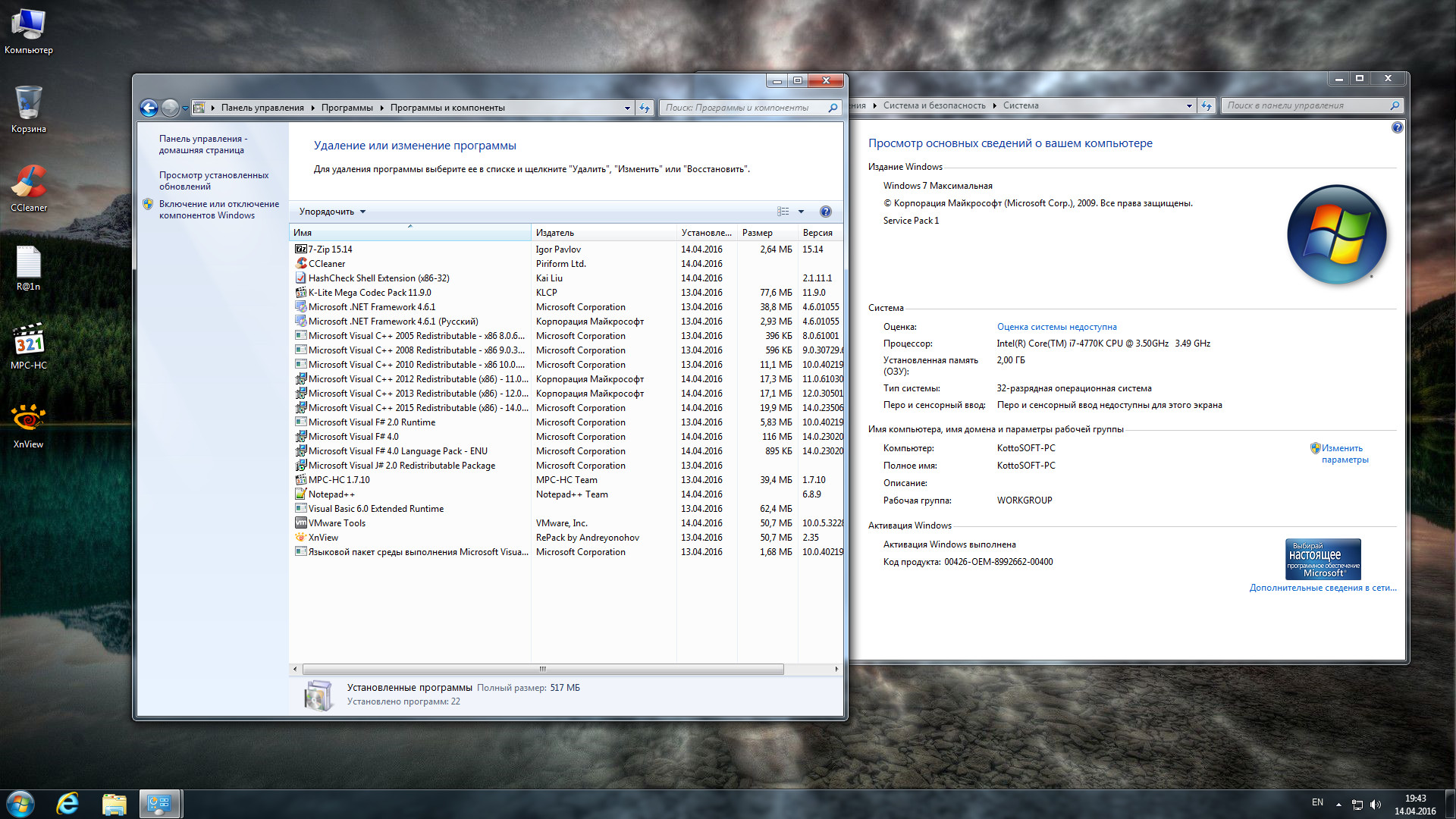The height and width of the screenshot is (819, 1456).
Task: Refresh the Programs and Components address bar
Action: pos(645,108)
